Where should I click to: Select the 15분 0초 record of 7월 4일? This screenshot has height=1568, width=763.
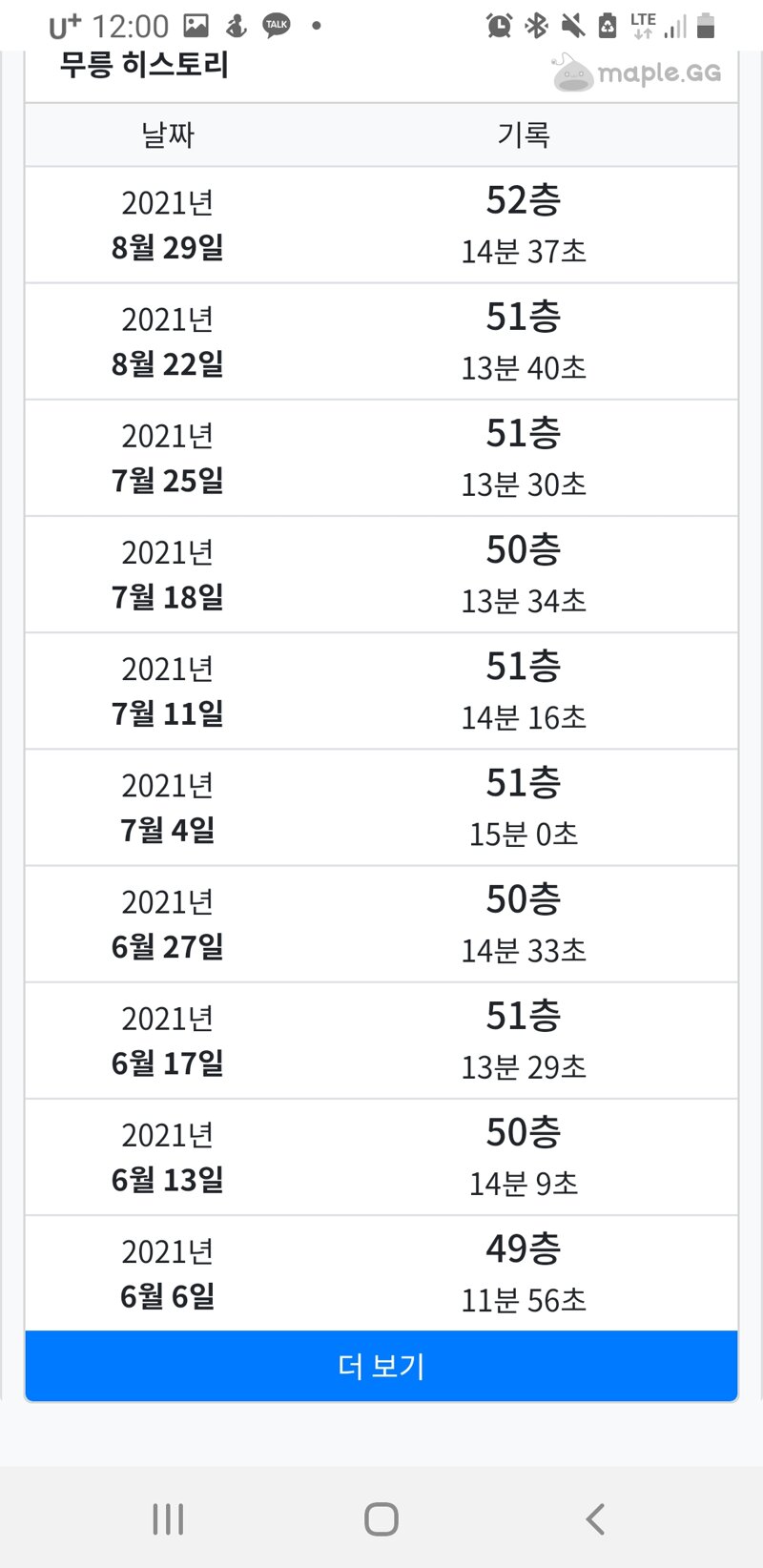point(524,834)
